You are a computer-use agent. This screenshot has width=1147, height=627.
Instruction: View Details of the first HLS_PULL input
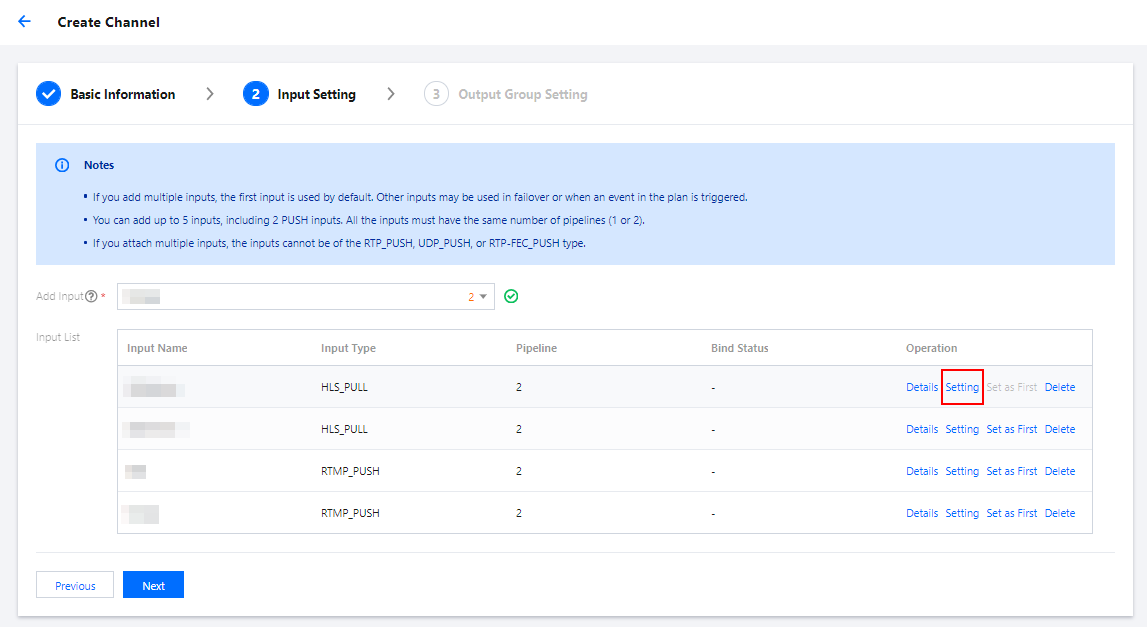point(922,387)
